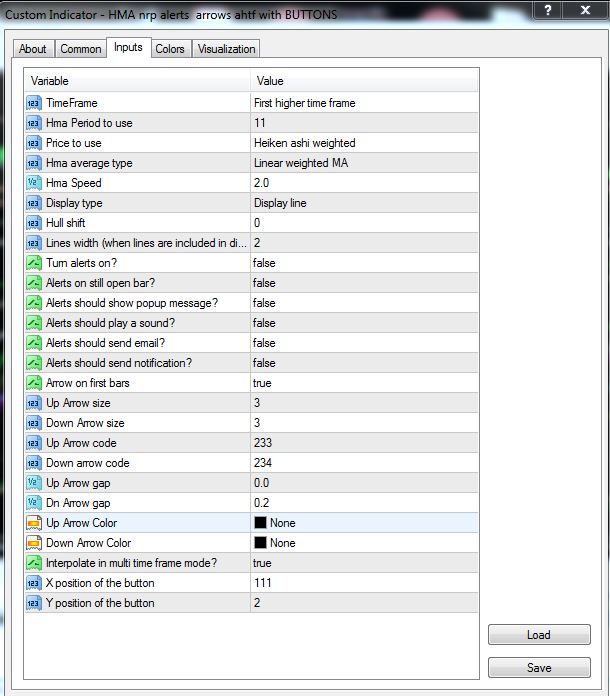The image size is (610, 696).
Task: Click the Hma Speed double-type icon
Action: (x=33, y=183)
